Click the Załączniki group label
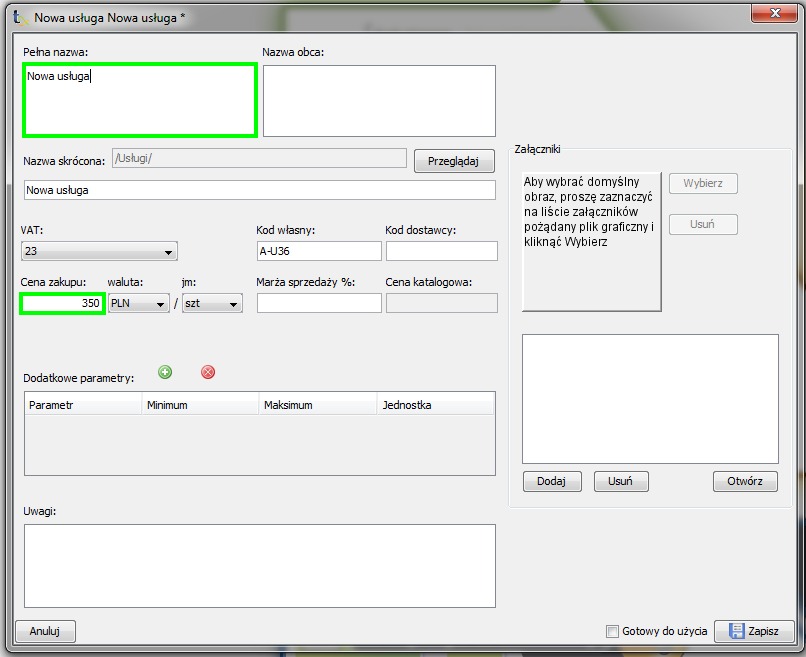Screen dimensions: 806x657 537,149
